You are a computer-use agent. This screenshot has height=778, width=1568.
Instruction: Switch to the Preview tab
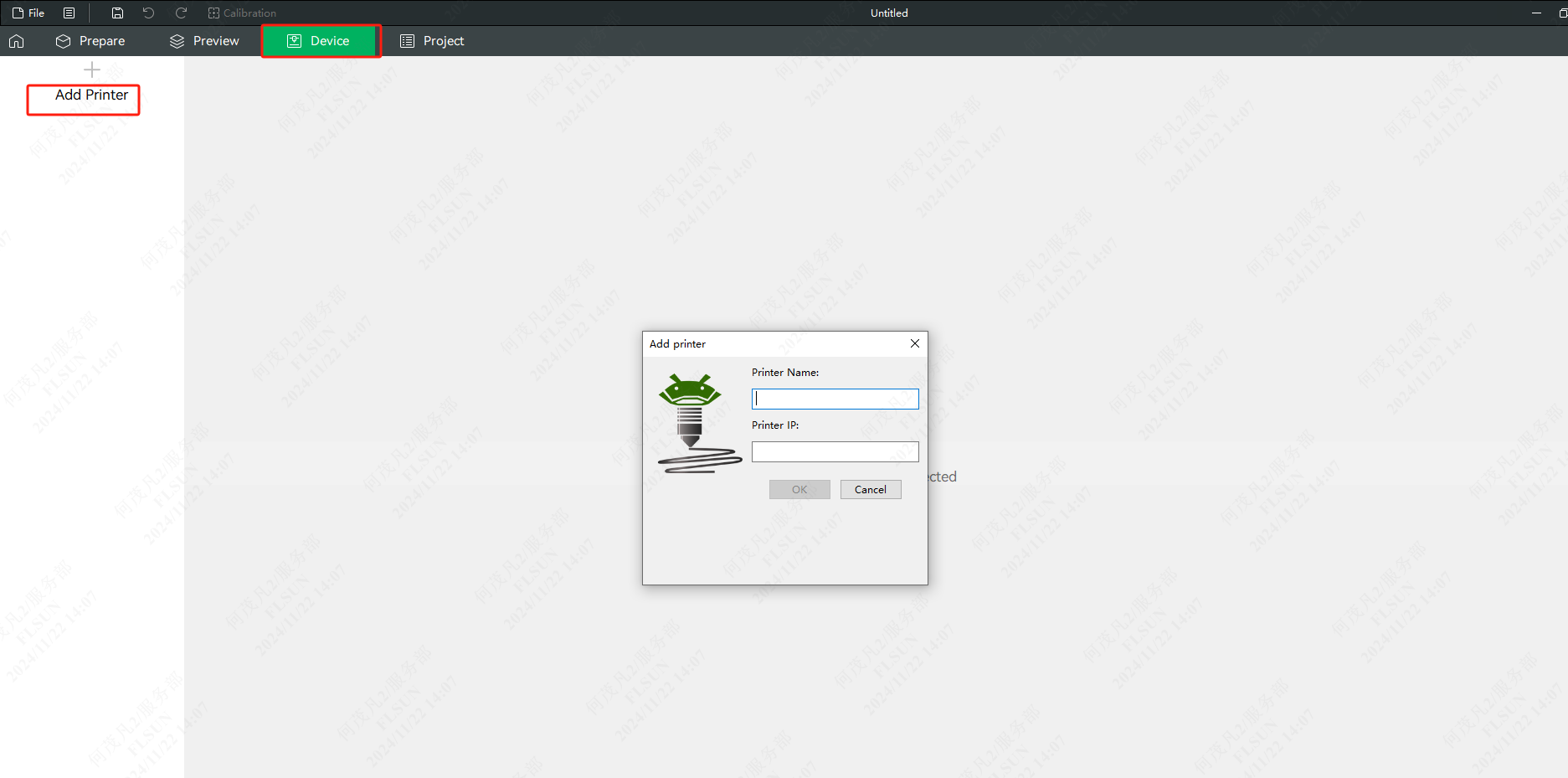tap(204, 41)
